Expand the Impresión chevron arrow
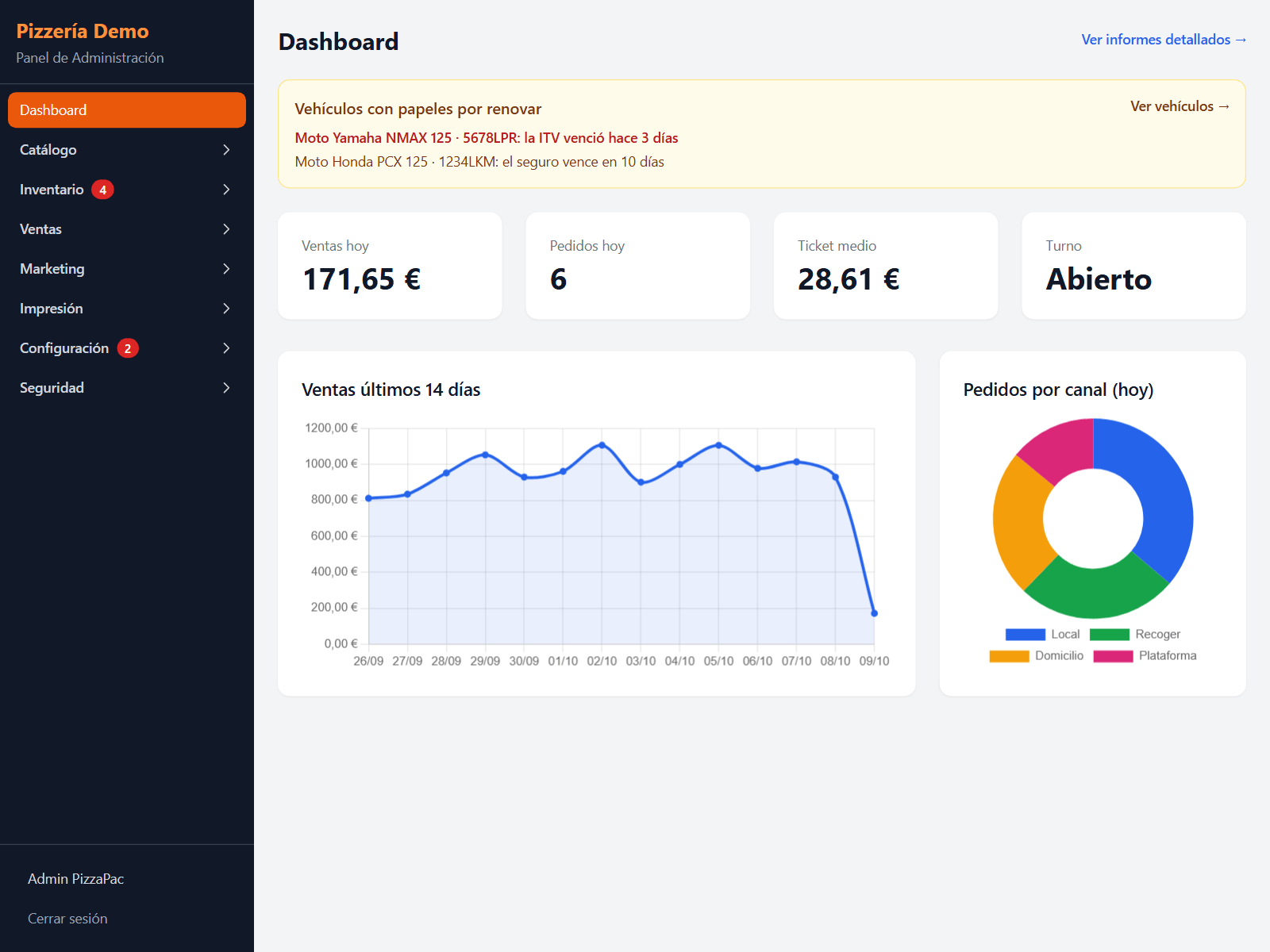Viewport: 1270px width, 952px height. (226, 309)
